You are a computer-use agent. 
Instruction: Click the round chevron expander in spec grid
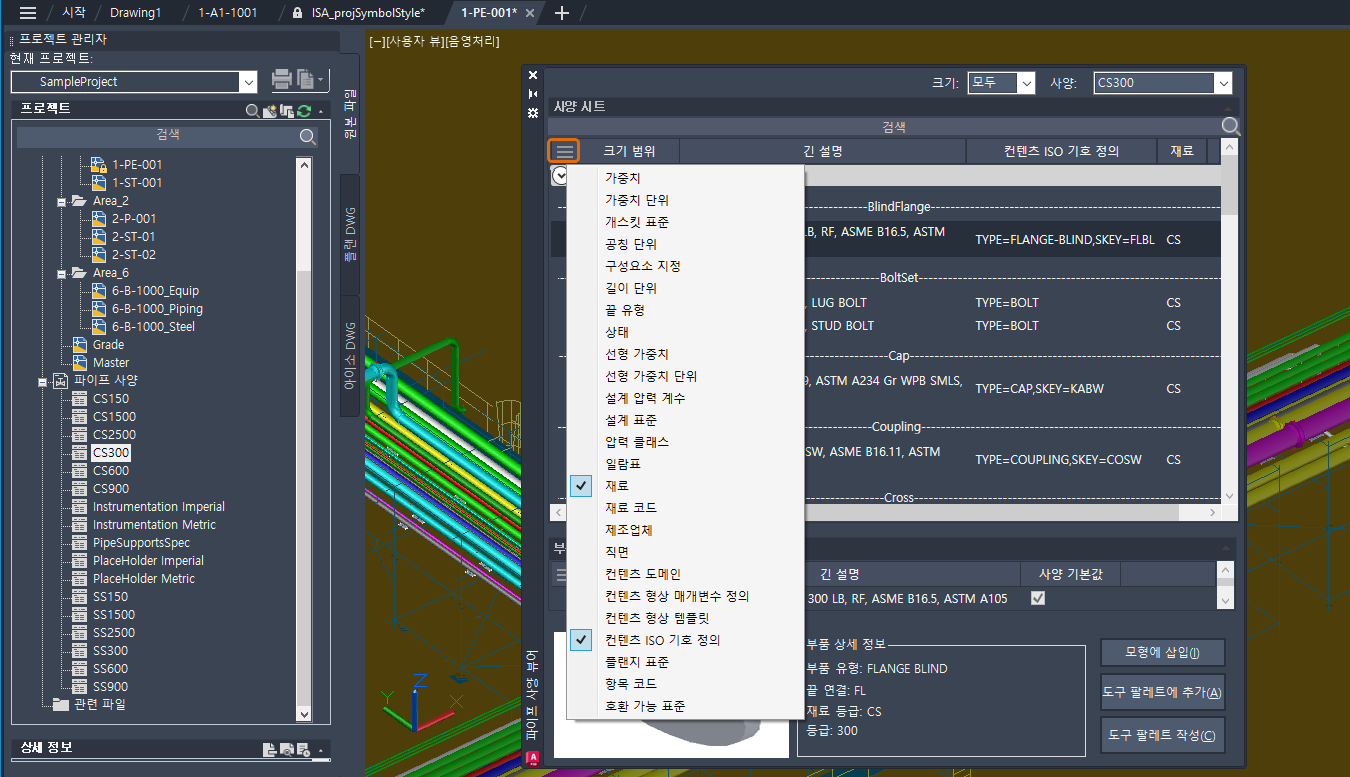[560, 175]
